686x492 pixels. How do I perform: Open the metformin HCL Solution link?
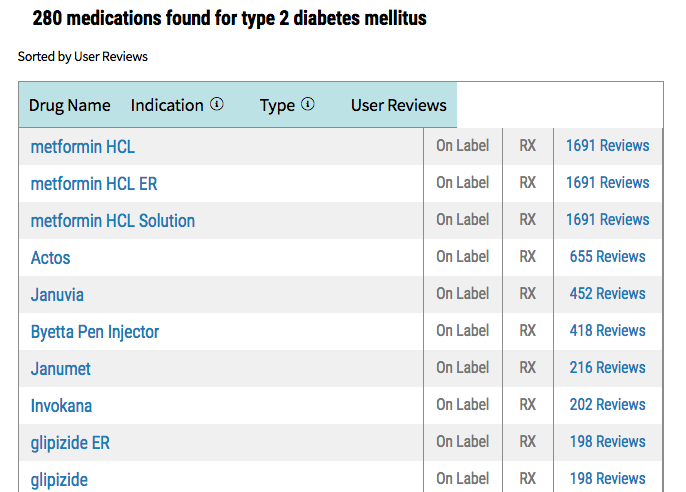(112, 221)
